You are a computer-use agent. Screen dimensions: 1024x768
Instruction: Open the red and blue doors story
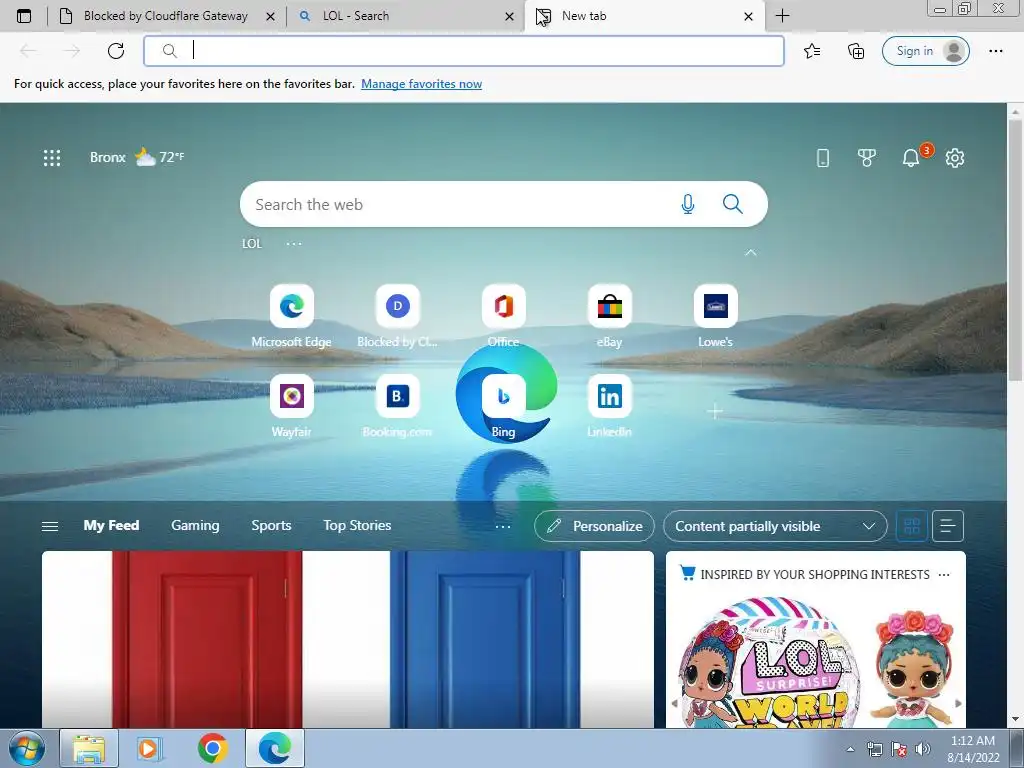coord(347,639)
